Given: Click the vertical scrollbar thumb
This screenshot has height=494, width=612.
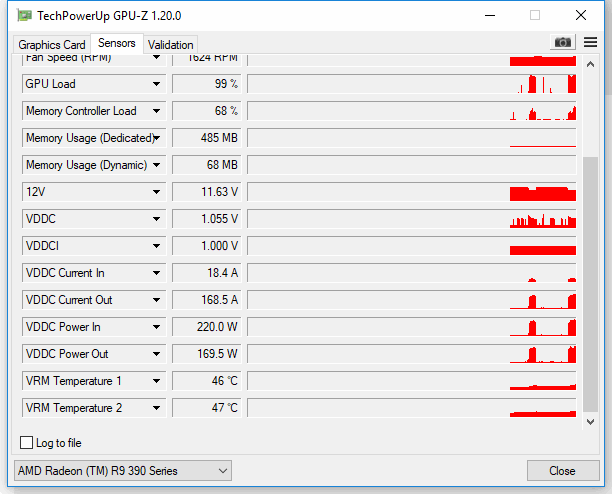Looking at the screenshot, I should click(590, 284).
